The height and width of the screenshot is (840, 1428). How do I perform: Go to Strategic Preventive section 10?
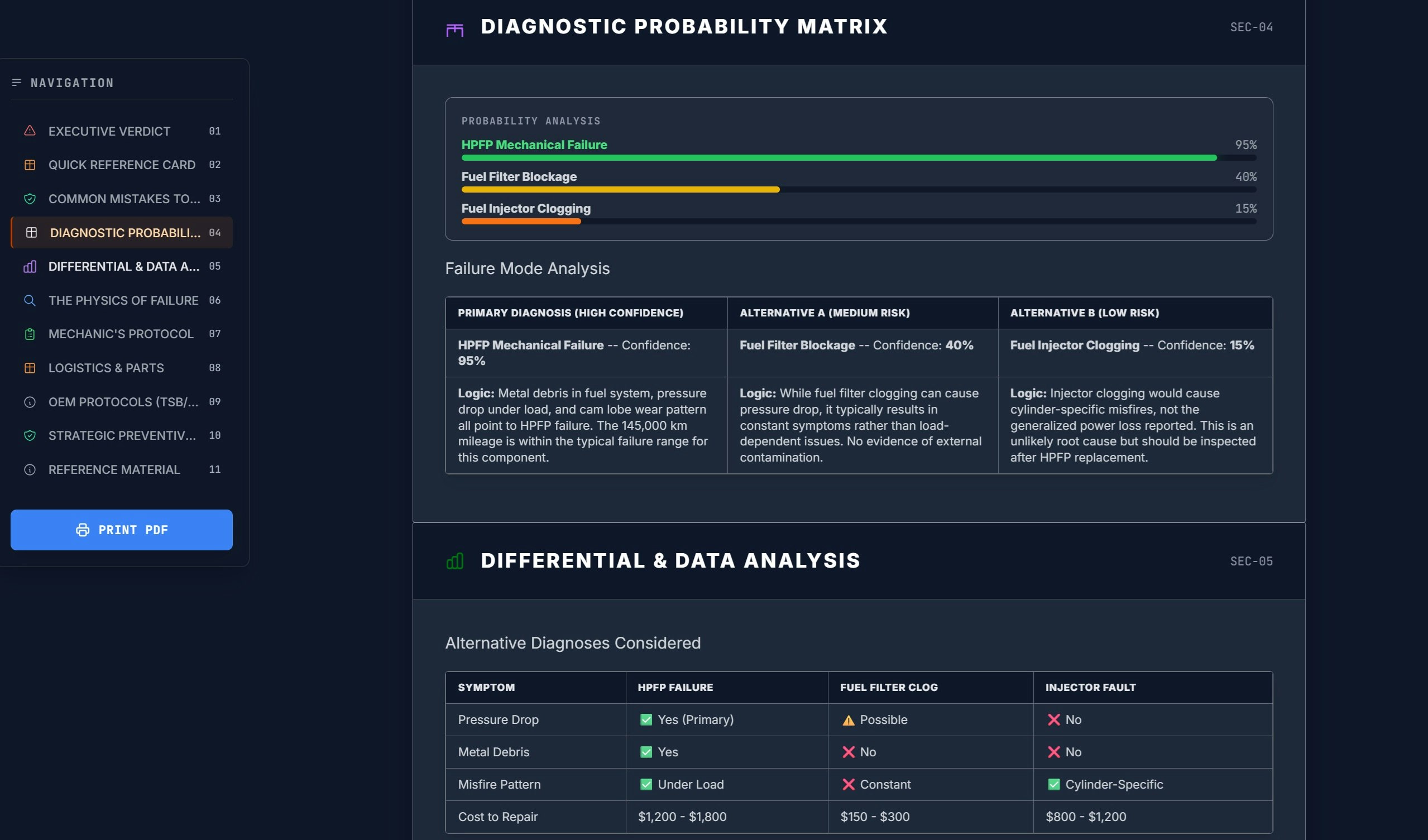pos(121,435)
